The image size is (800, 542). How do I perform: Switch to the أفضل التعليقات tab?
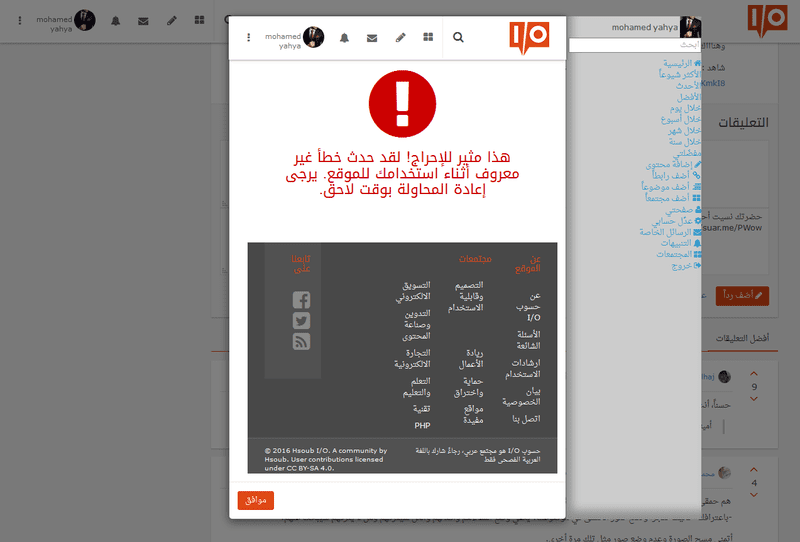[742, 338]
